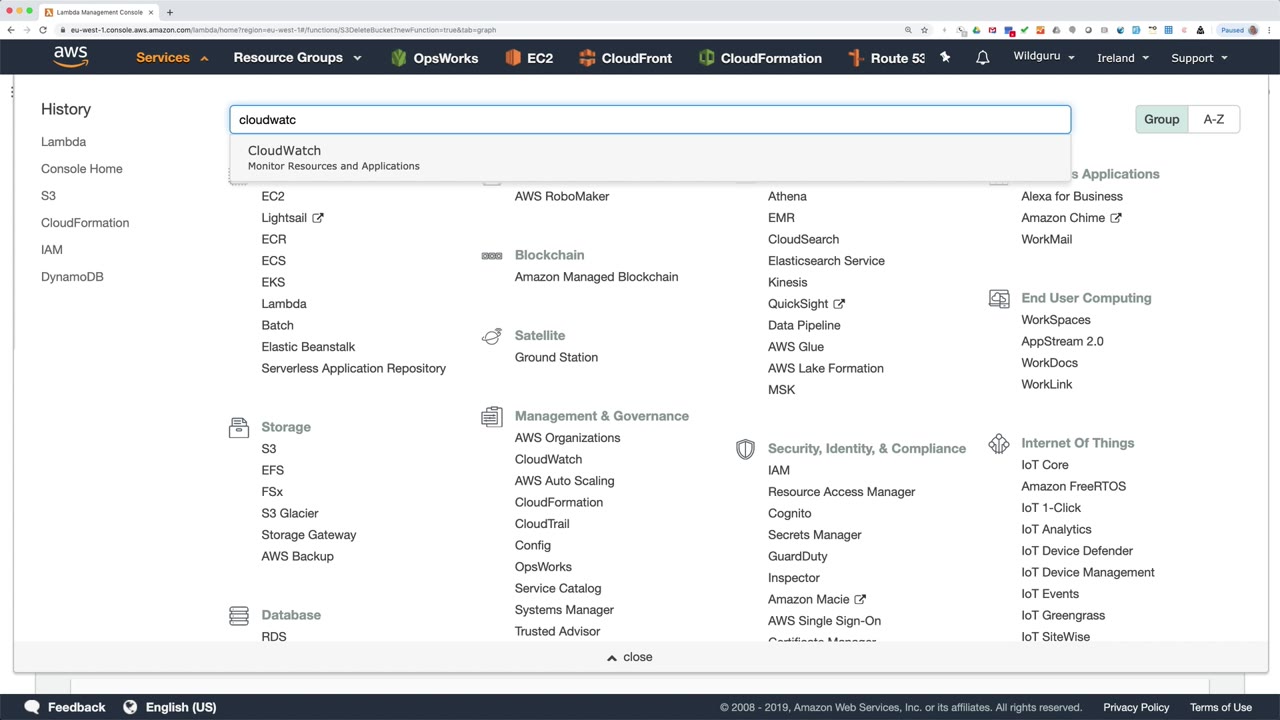Expand the Resource Groups dropdown
This screenshot has width=1280, height=720.
[x=297, y=58]
